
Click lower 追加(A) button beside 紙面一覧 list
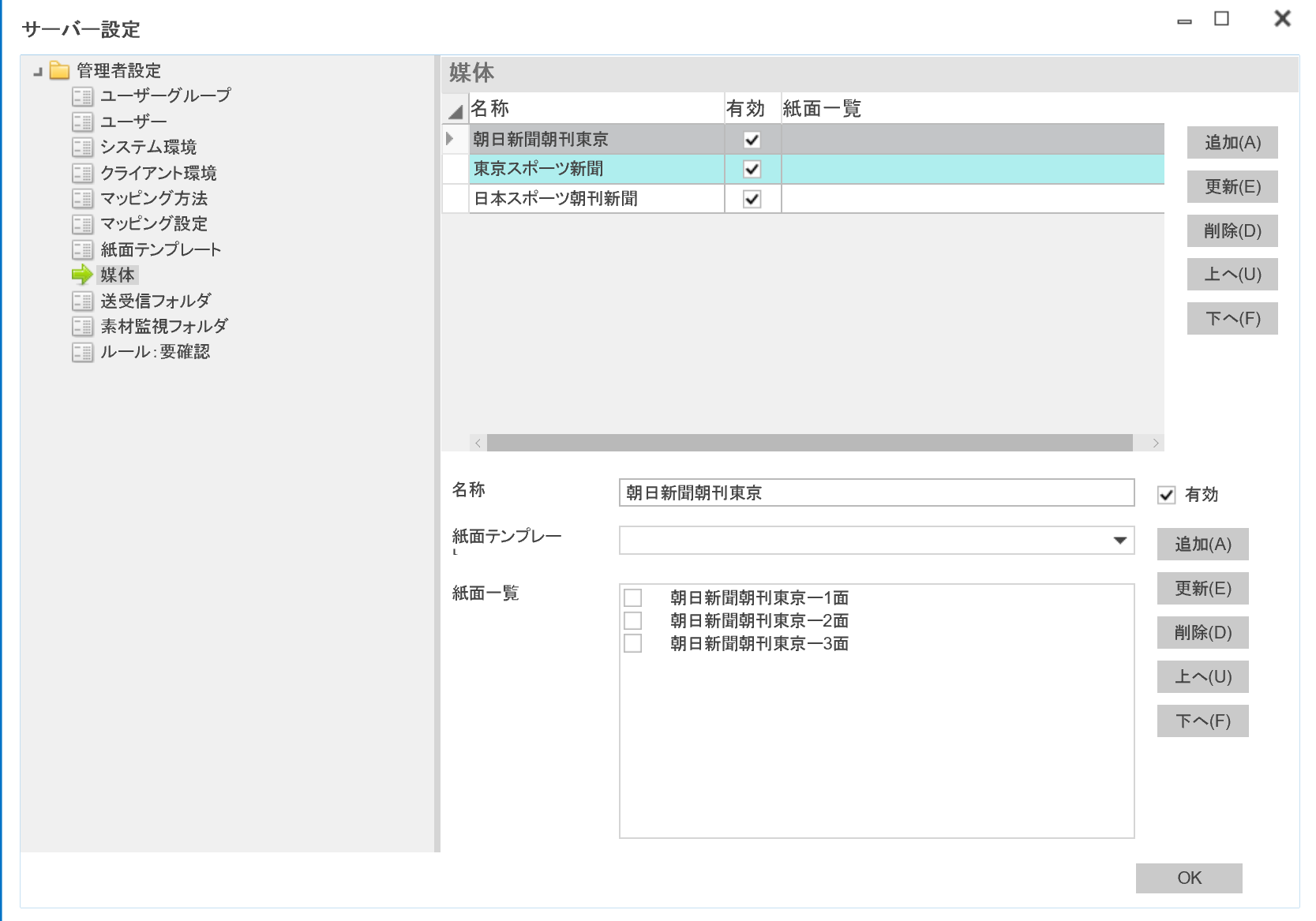(1202, 545)
